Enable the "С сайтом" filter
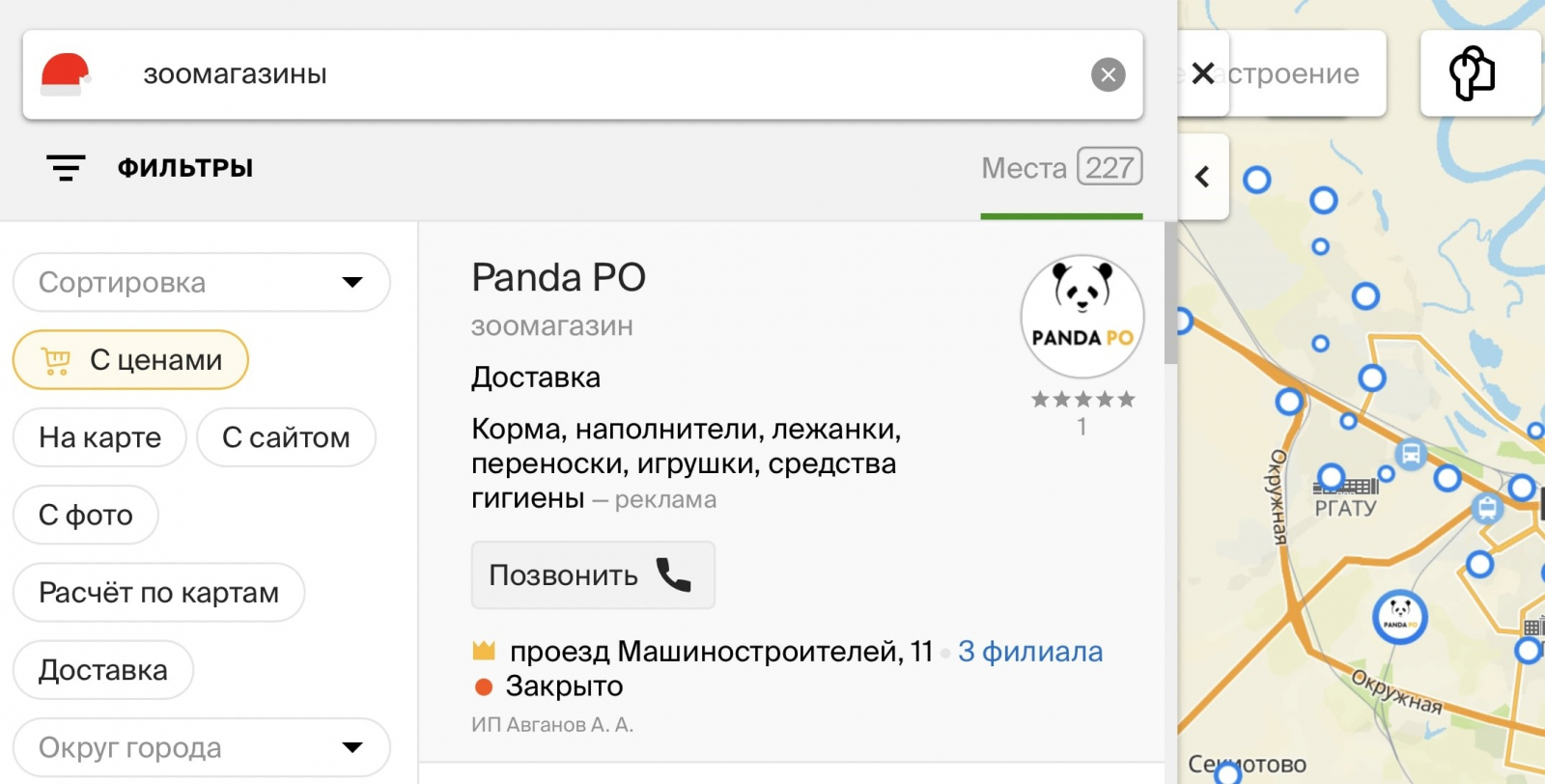Viewport: 1545px width, 784px height. point(286,437)
